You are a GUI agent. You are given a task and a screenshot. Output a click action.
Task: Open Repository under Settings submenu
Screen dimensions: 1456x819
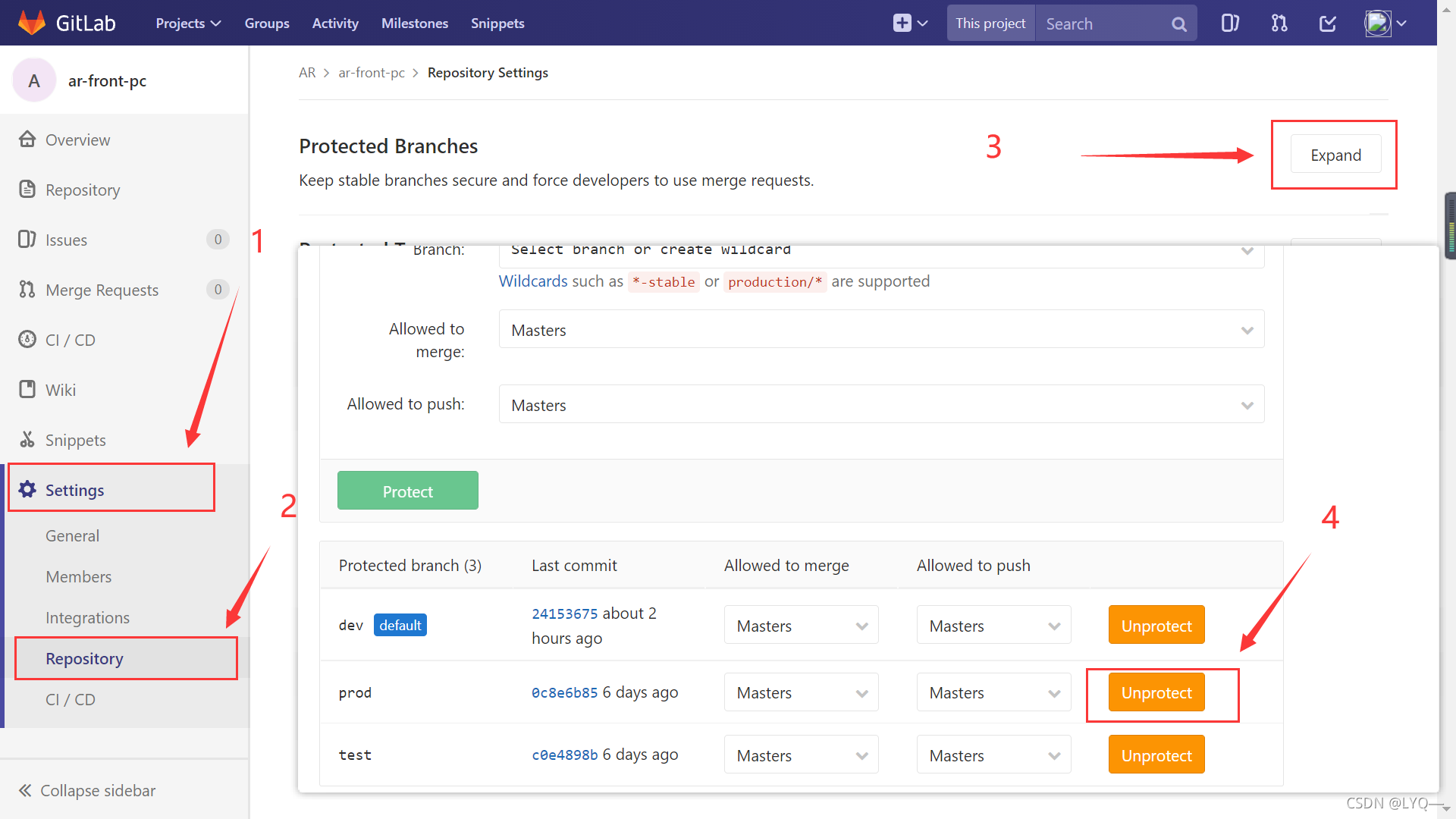click(x=84, y=658)
